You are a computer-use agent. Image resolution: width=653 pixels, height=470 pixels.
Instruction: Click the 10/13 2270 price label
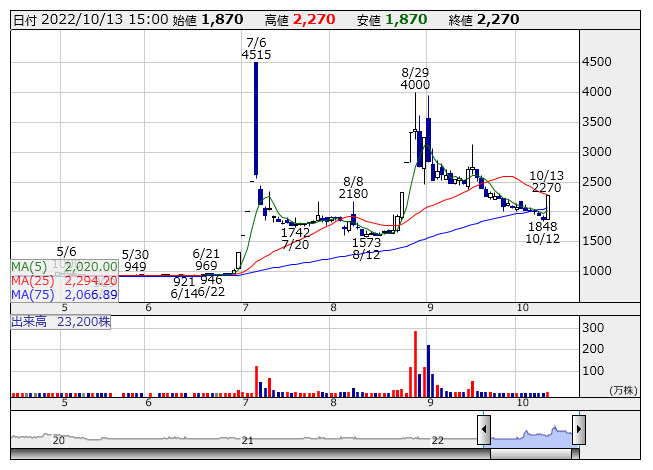[x=546, y=182]
